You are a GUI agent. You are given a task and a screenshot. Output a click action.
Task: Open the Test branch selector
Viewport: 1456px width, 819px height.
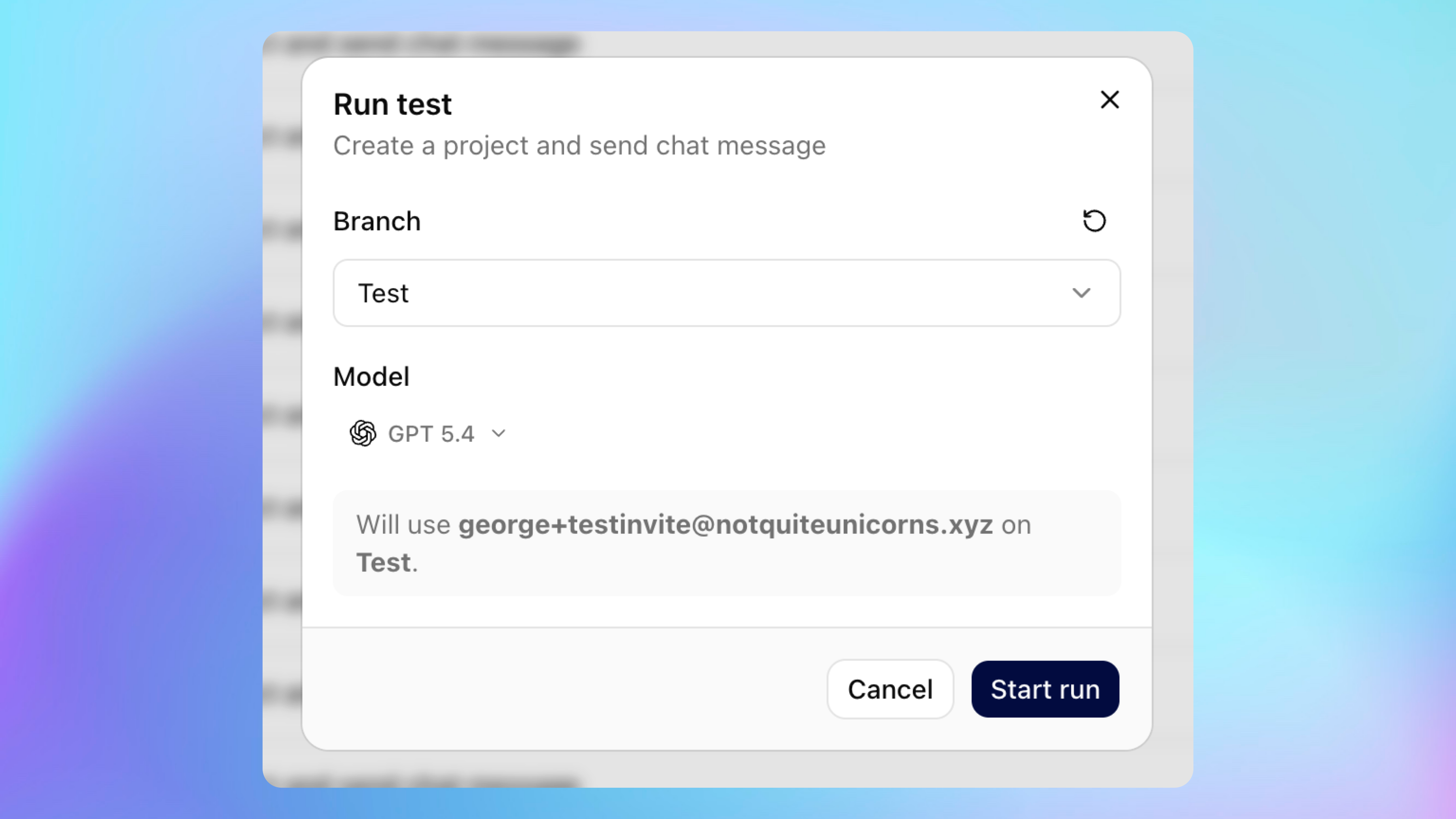pos(726,293)
